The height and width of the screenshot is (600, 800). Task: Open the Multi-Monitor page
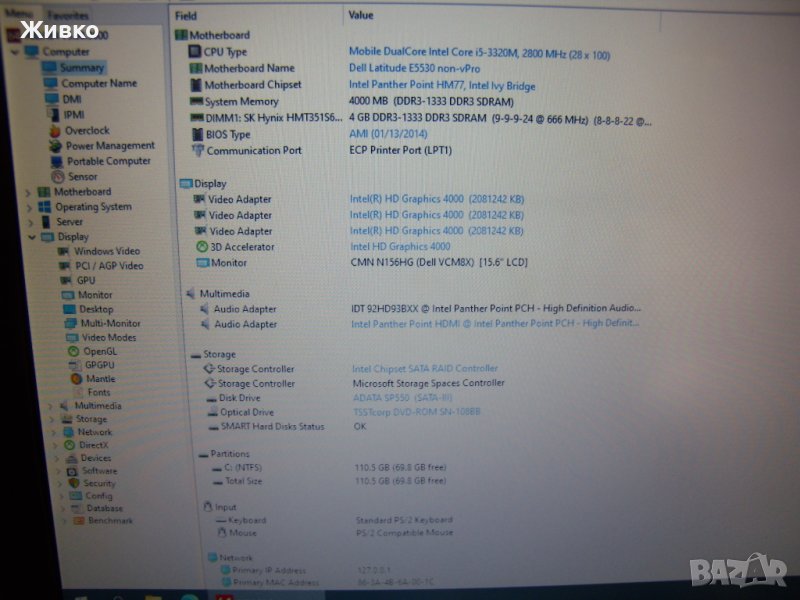(x=110, y=323)
